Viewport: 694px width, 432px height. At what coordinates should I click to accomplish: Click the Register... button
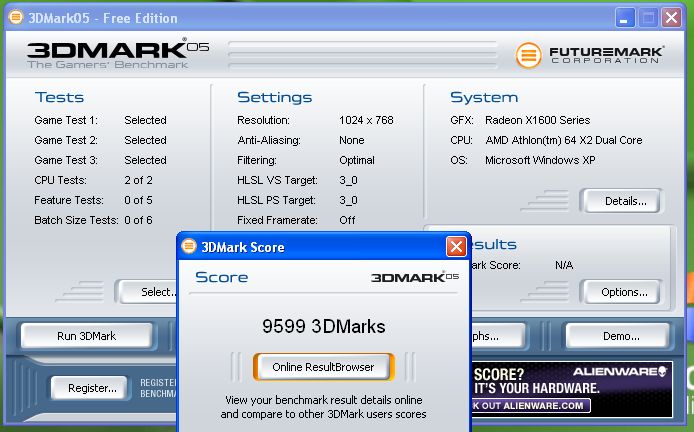91,388
